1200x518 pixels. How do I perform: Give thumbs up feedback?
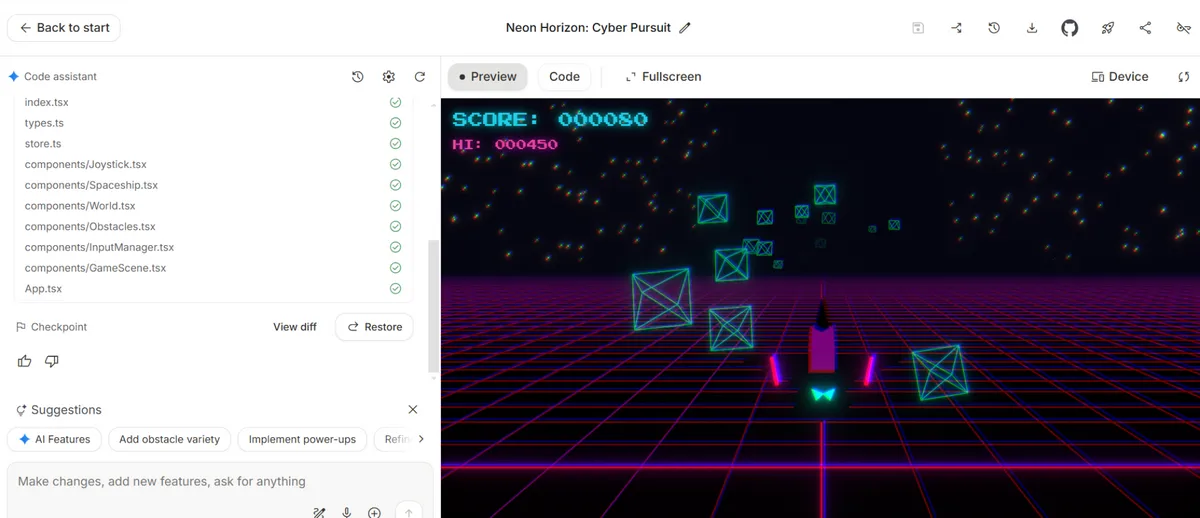click(x=25, y=361)
